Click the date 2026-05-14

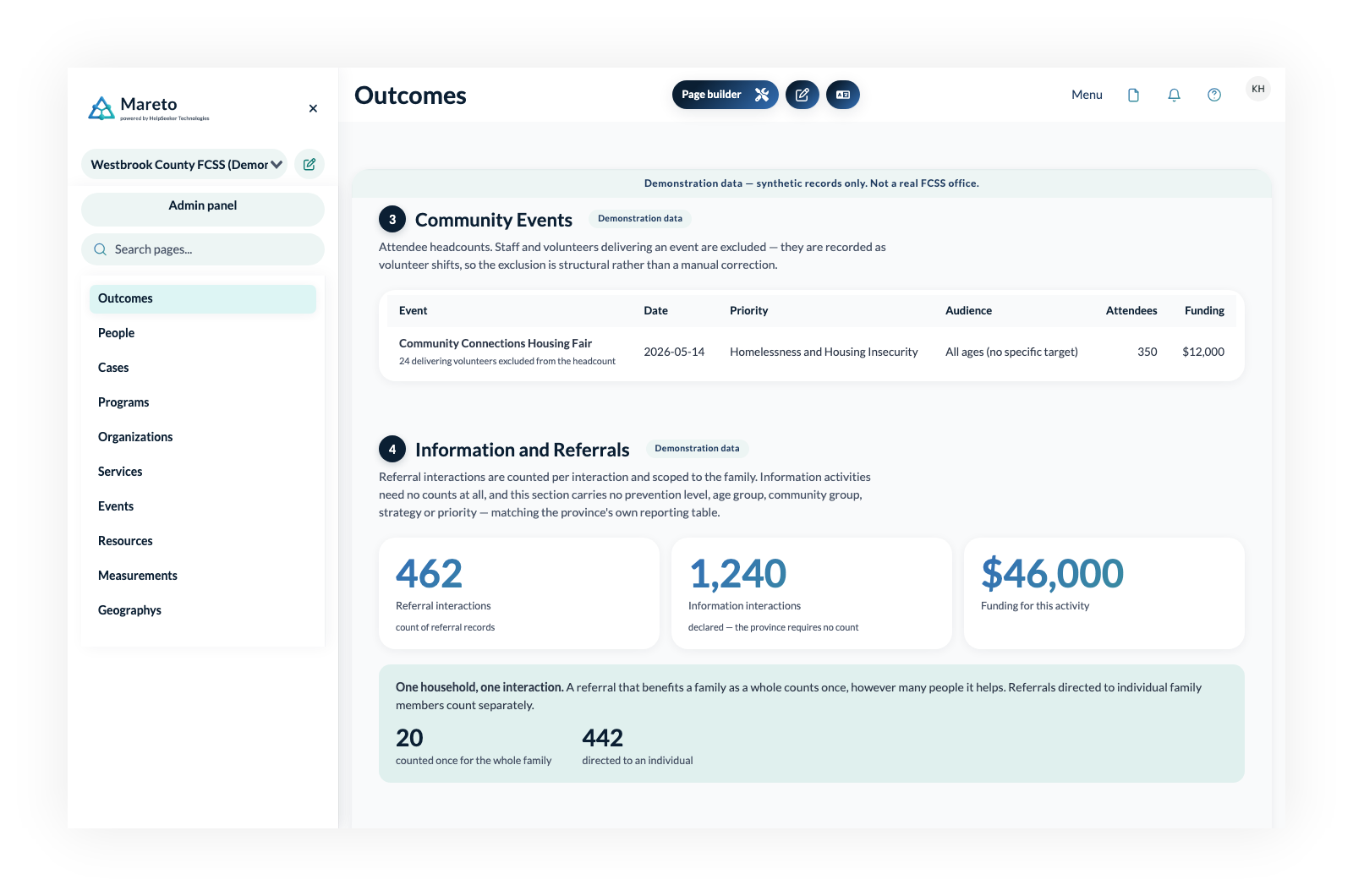click(x=674, y=352)
